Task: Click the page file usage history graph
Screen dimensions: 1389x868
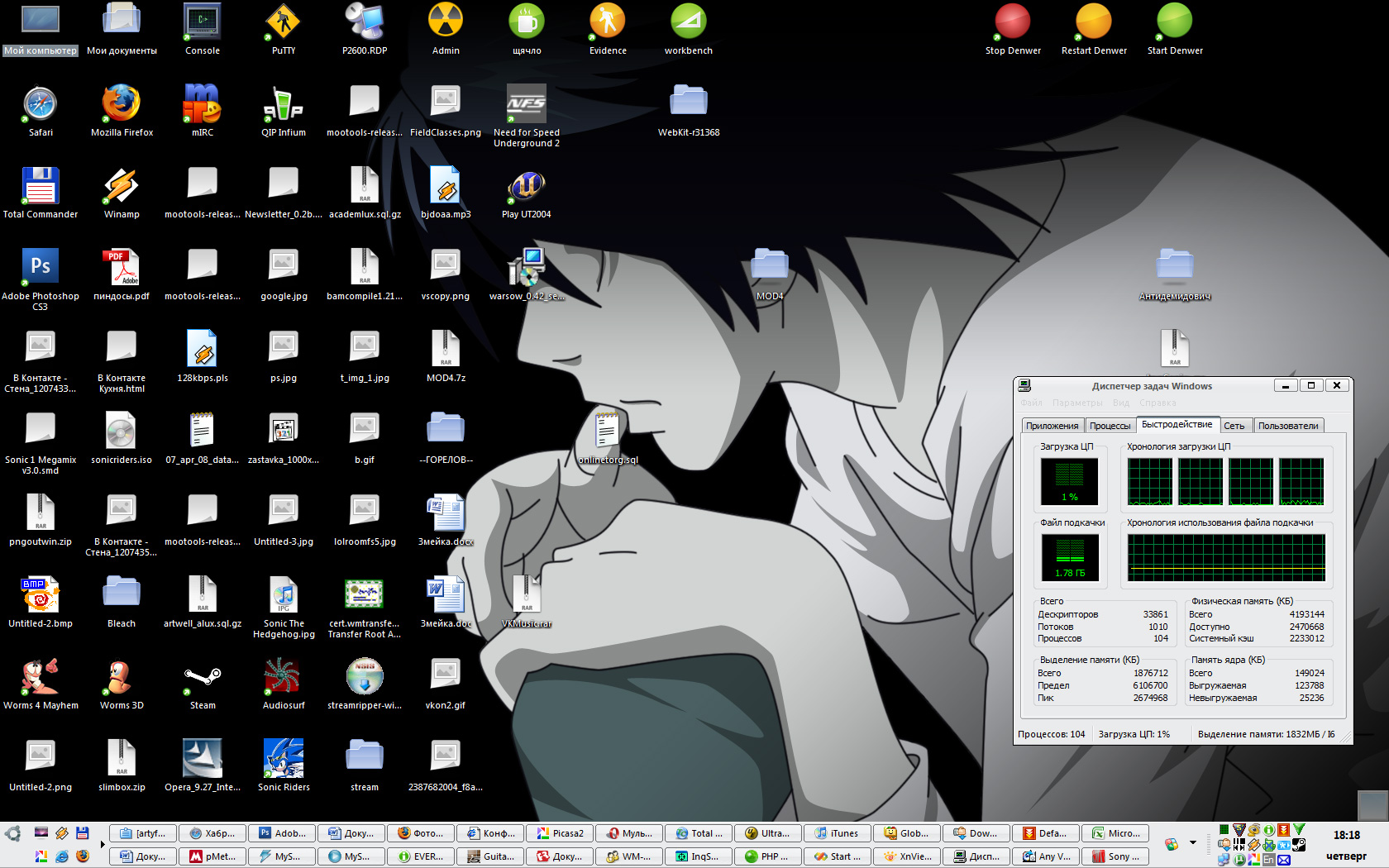Action: coord(1226,557)
